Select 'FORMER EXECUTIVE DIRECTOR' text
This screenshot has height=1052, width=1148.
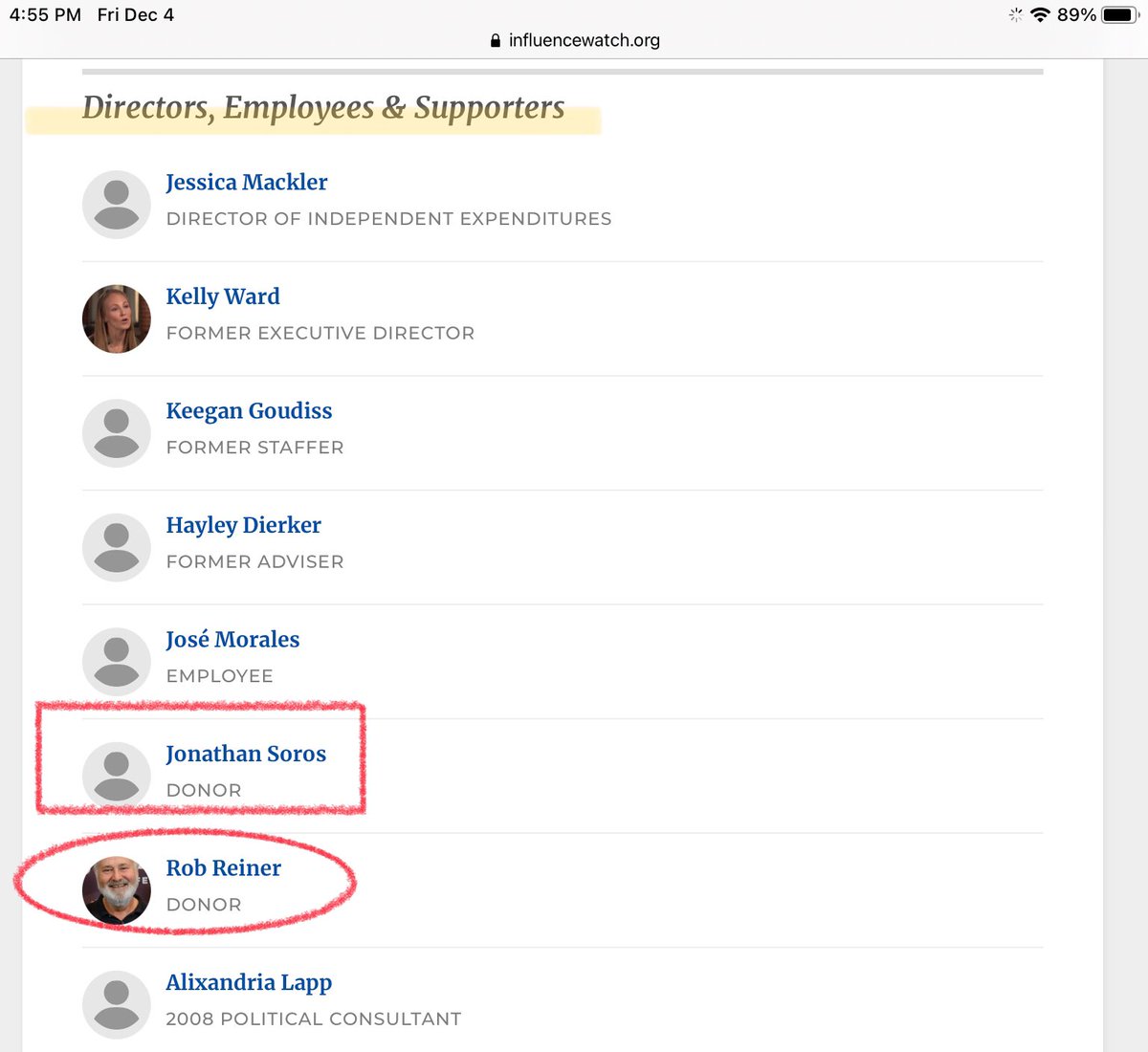tap(320, 333)
